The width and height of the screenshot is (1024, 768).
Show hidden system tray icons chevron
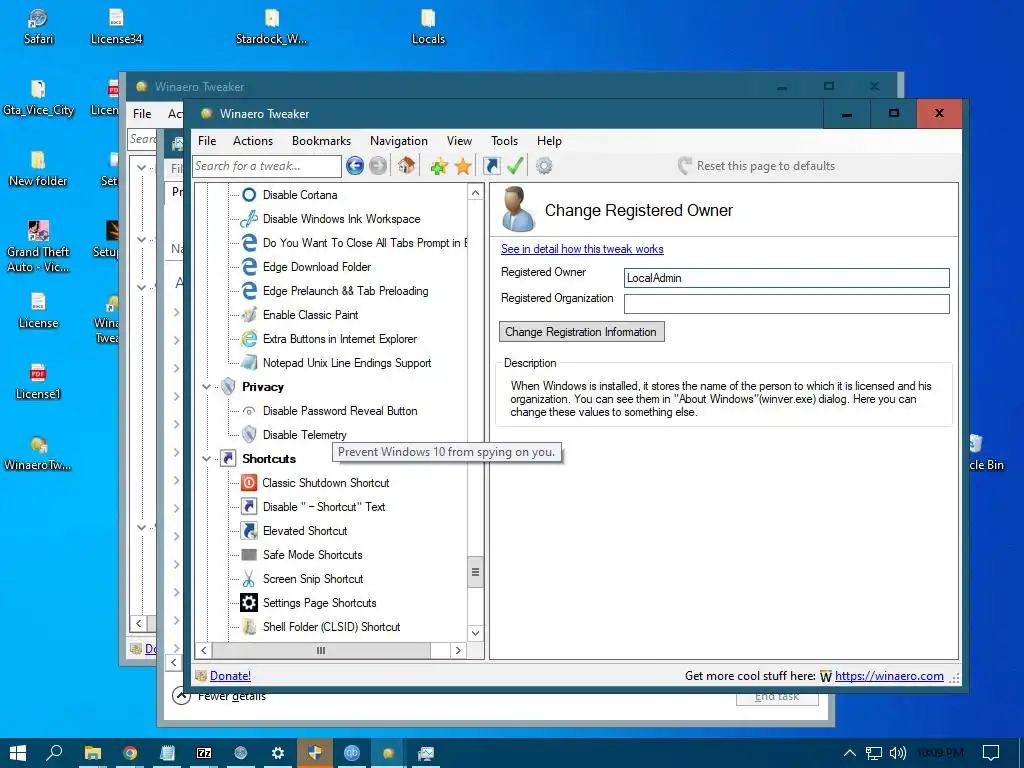[x=849, y=753]
